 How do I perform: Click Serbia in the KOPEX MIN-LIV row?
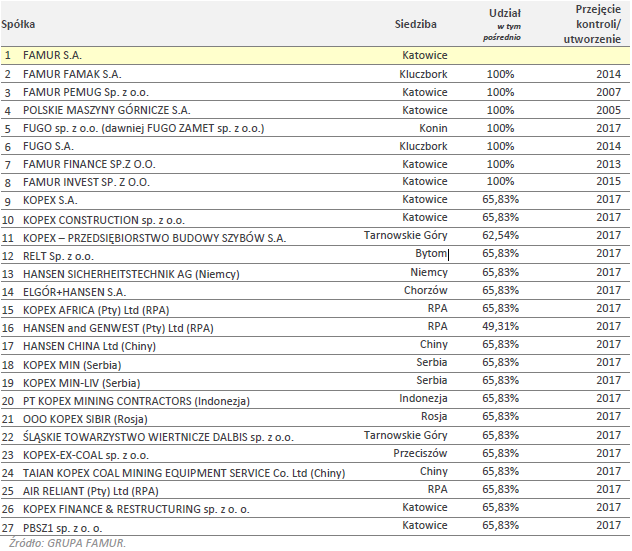point(432,381)
